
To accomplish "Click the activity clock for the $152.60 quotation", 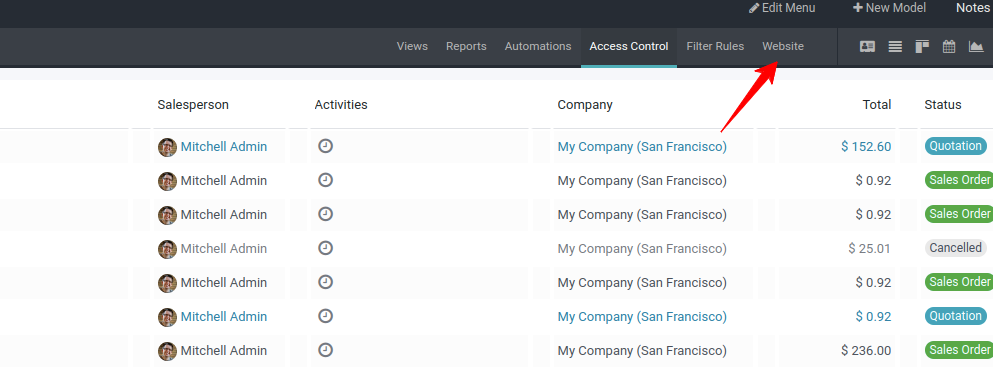I will 325,146.
